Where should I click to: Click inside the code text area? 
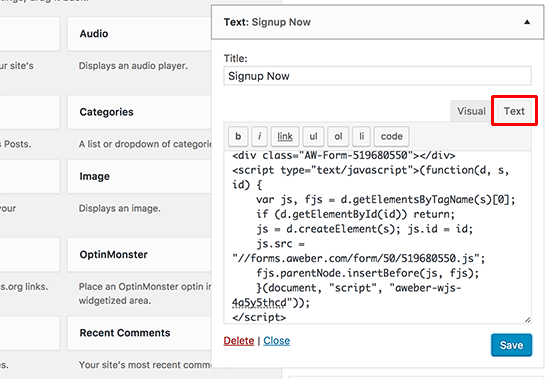click(x=377, y=237)
